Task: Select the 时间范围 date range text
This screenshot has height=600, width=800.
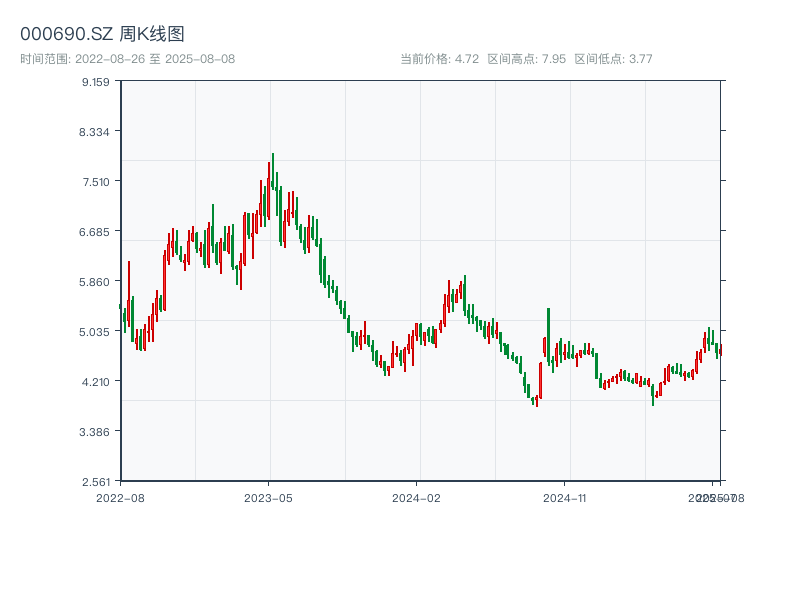Action: point(127,59)
